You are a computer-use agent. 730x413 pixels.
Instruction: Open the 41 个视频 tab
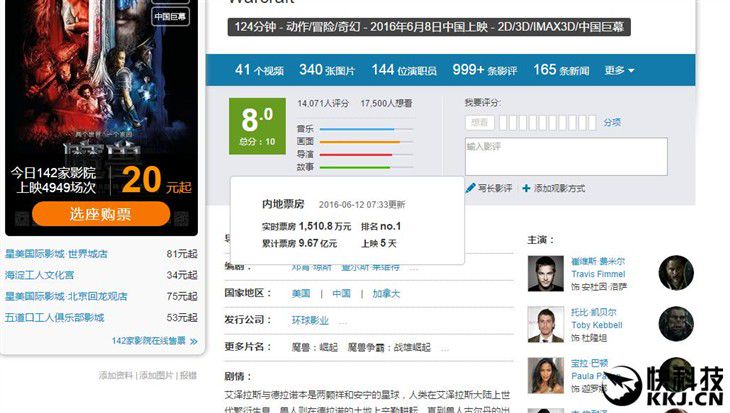(259, 70)
